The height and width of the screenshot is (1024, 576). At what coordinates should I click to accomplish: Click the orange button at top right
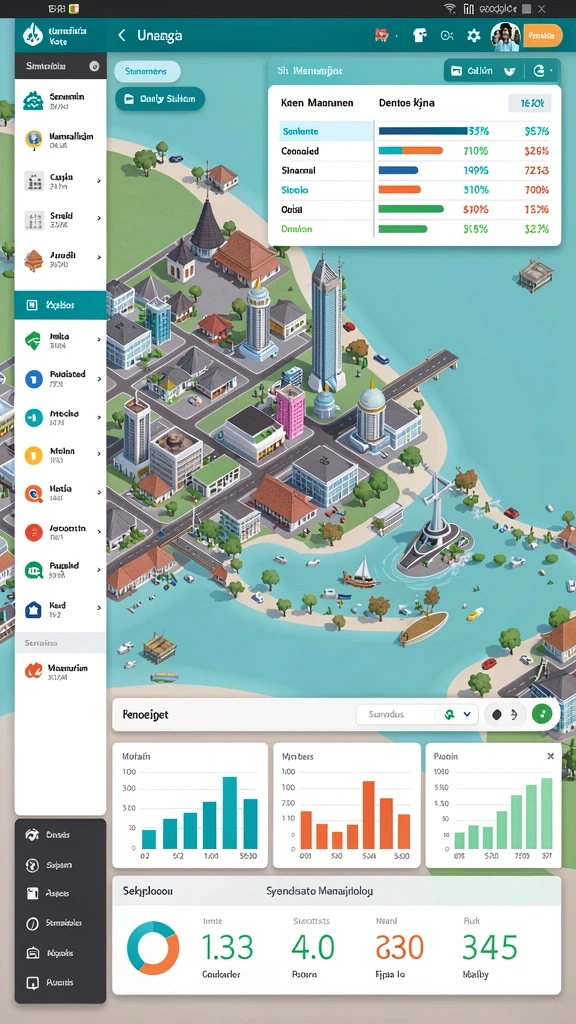(x=543, y=35)
